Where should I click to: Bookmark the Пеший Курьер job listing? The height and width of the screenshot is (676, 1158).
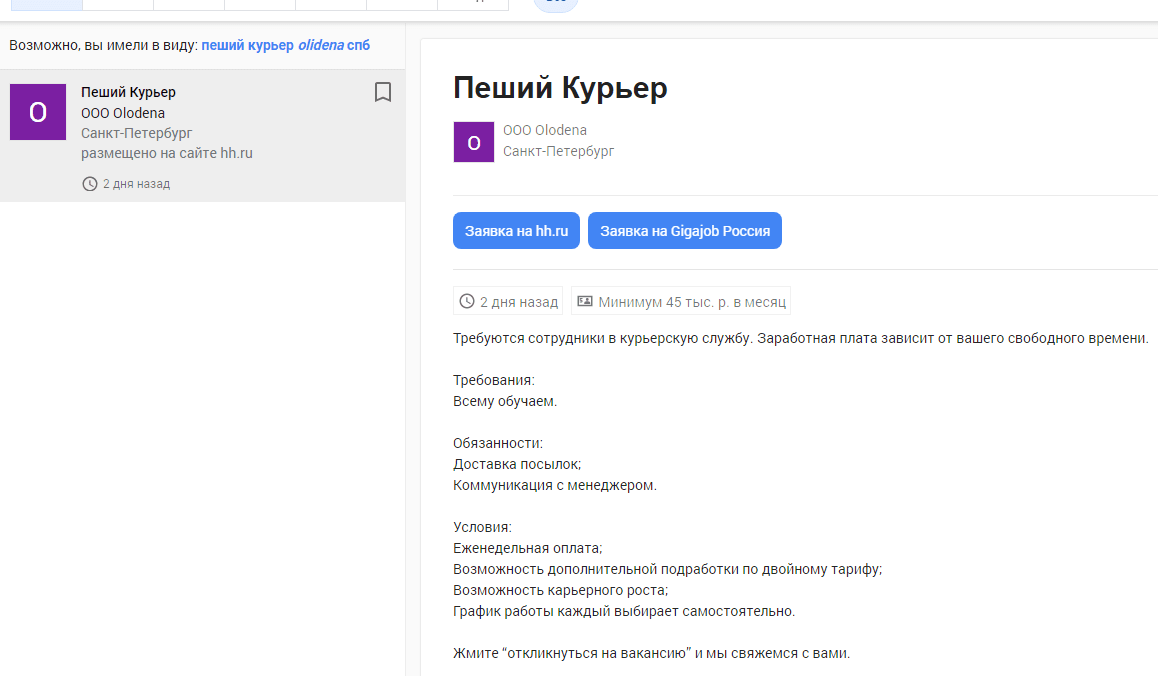[382, 93]
